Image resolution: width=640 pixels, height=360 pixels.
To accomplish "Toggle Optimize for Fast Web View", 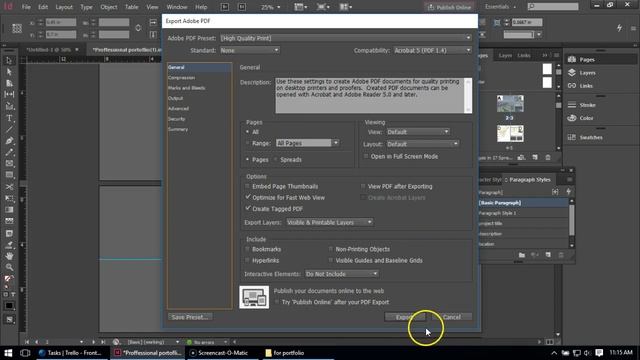I will (248, 197).
